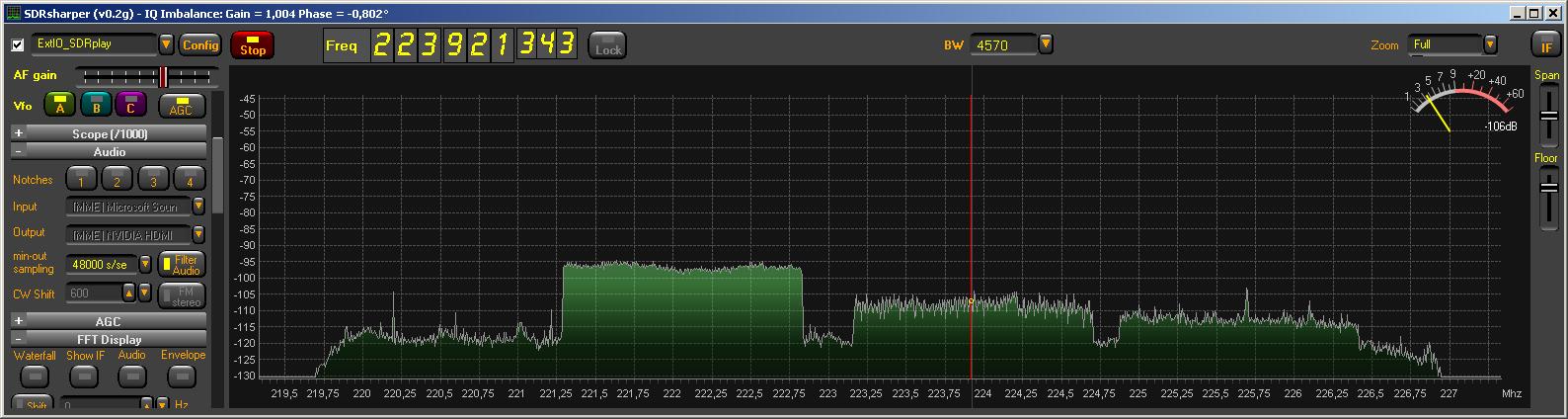Screen dimensions: 1568x419
Task: Toggle the IF button
Action: click(1545, 44)
